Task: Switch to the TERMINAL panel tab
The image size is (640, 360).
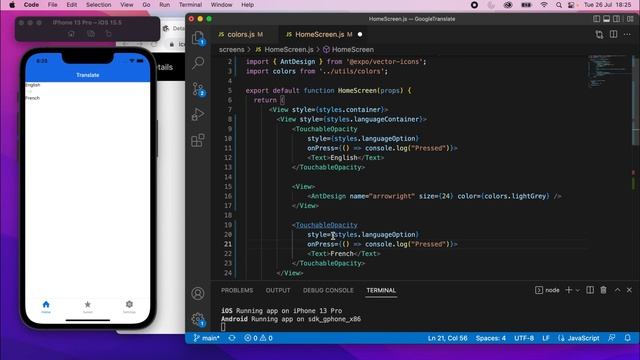Action: pos(381,290)
